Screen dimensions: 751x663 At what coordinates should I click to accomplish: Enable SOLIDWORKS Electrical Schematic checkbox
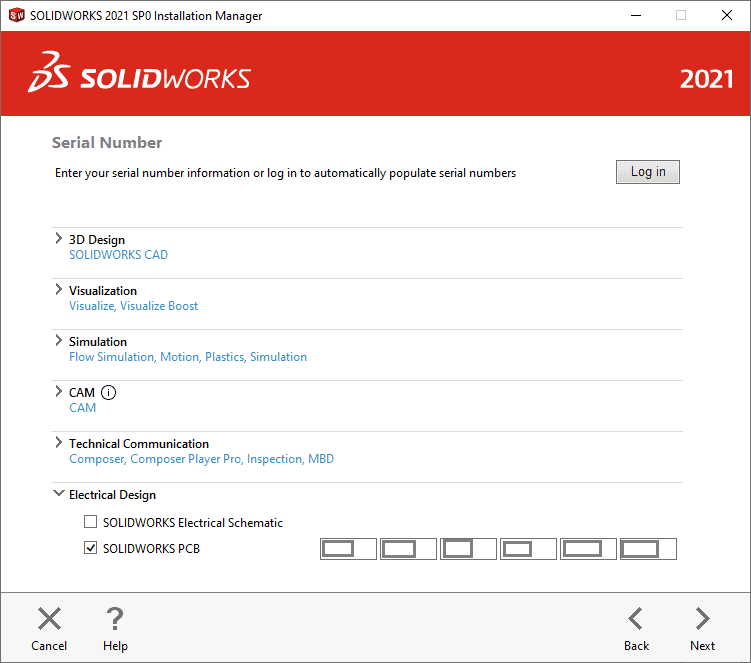pos(91,522)
